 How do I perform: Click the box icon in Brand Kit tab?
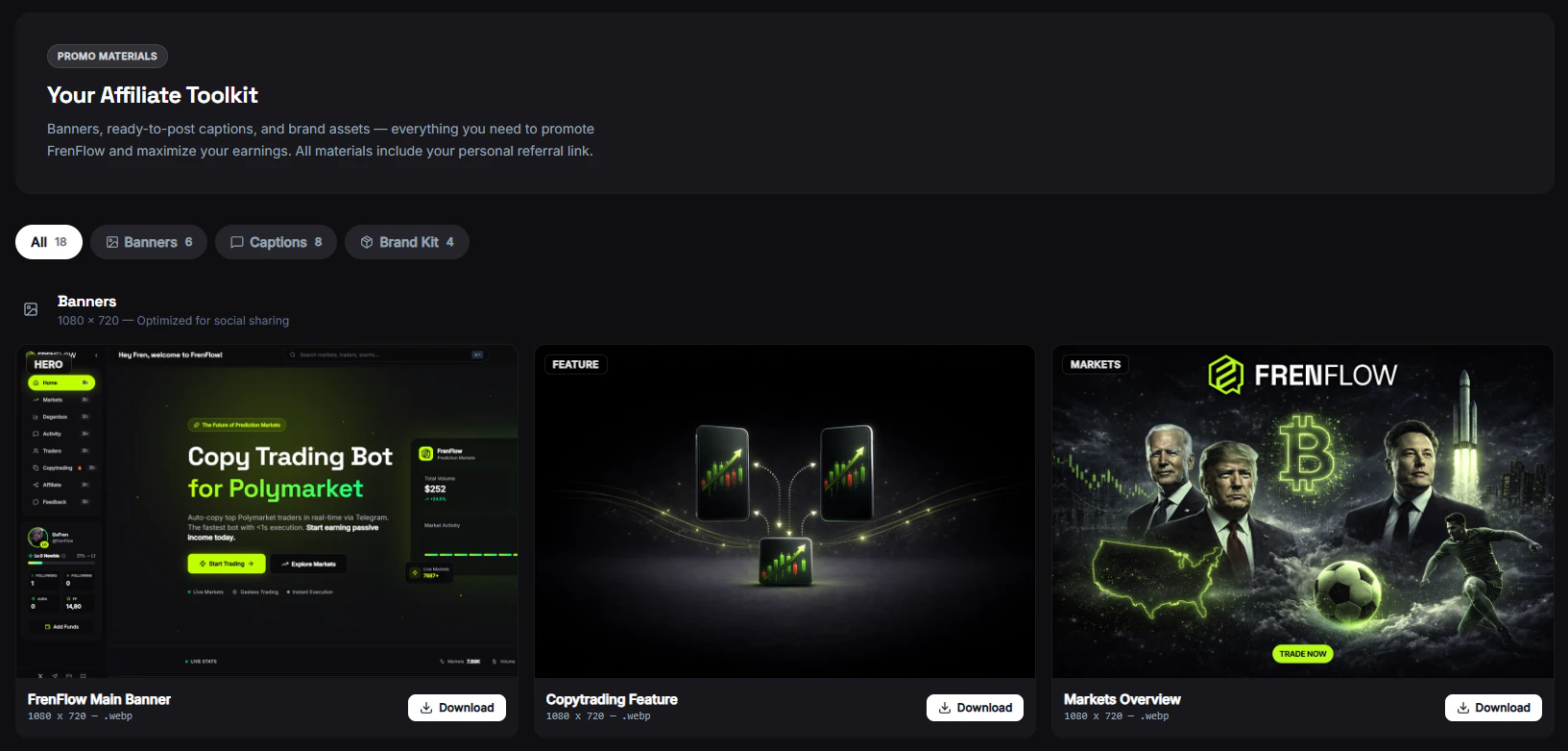pyautogui.click(x=367, y=242)
